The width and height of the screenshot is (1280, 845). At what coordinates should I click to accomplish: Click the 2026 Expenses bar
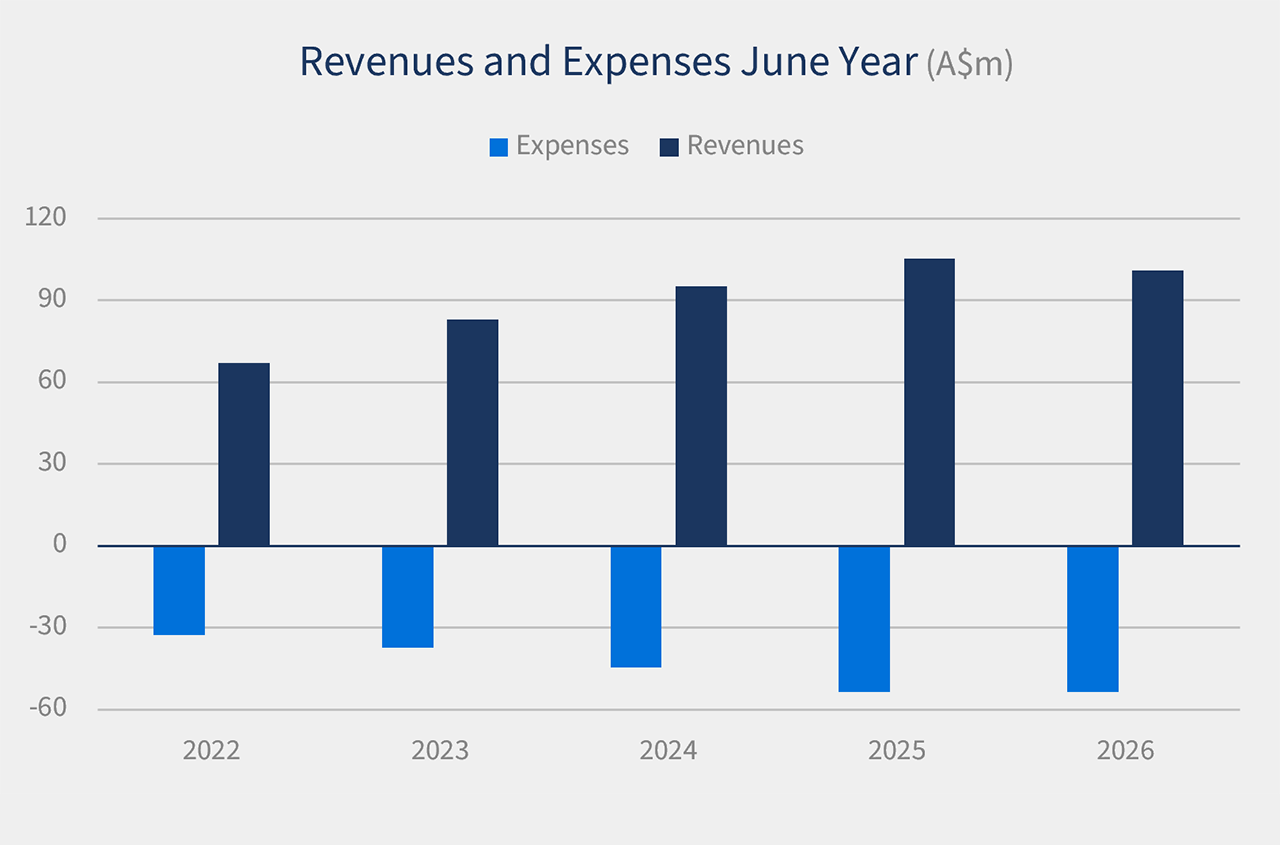(1093, 619)
